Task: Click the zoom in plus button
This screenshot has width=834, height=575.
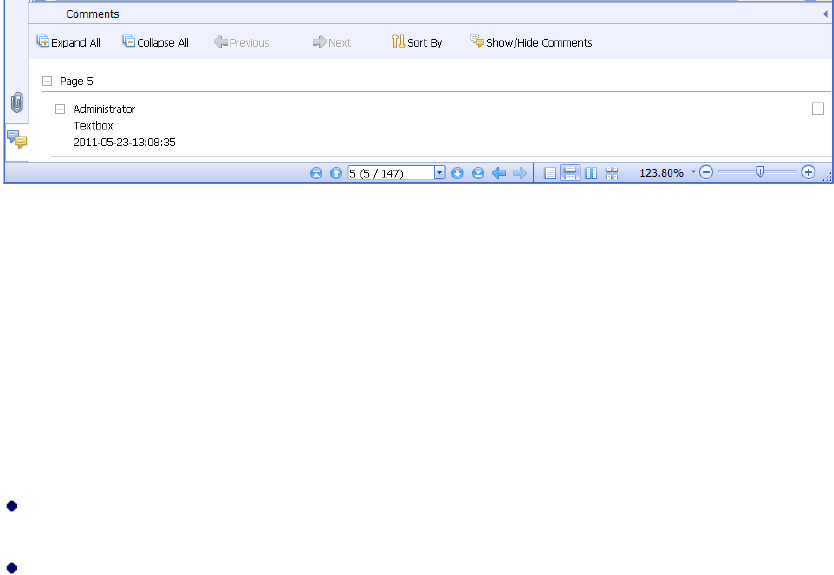Action: pos(808,172)
